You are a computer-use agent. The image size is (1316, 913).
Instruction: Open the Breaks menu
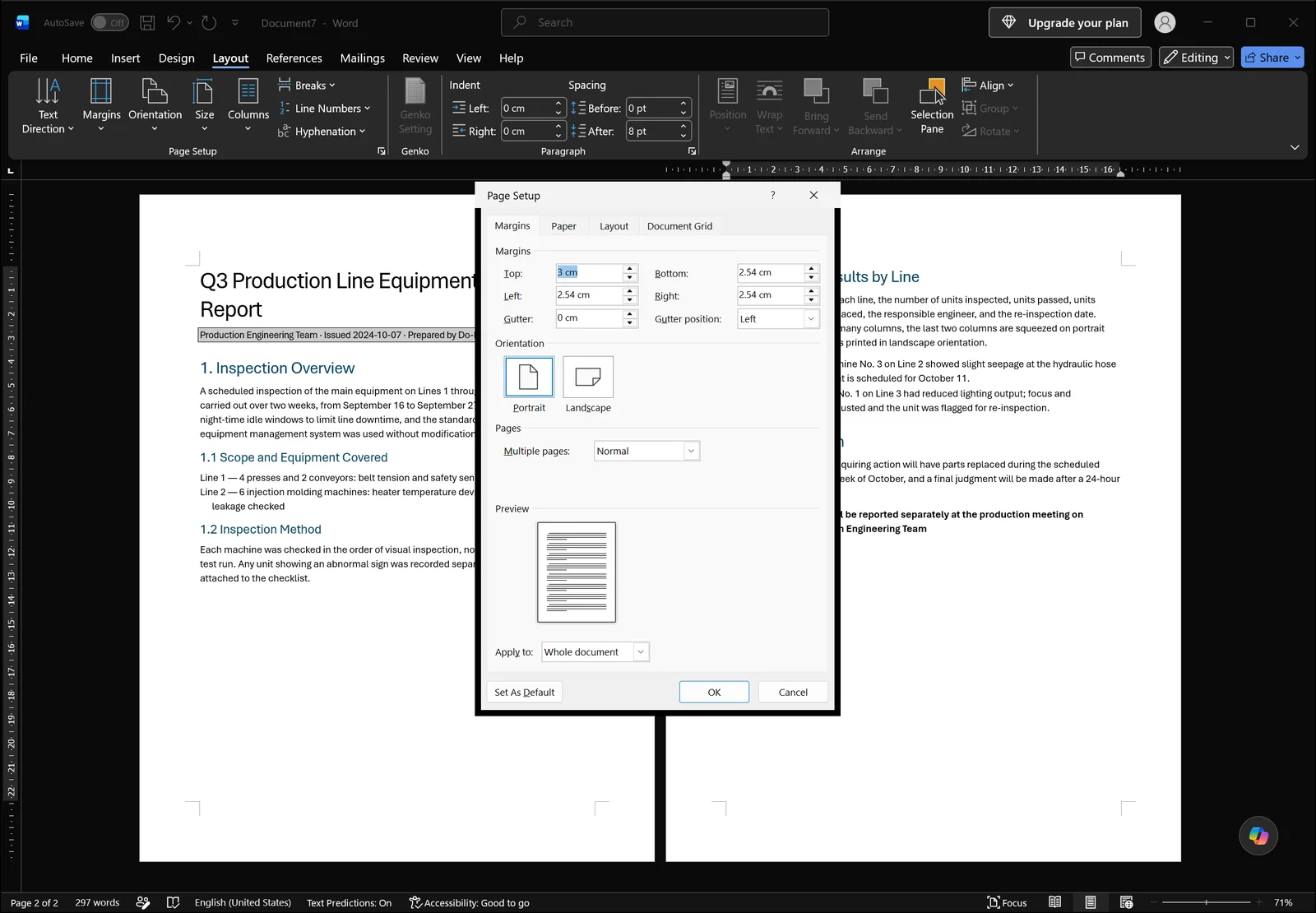307,86
